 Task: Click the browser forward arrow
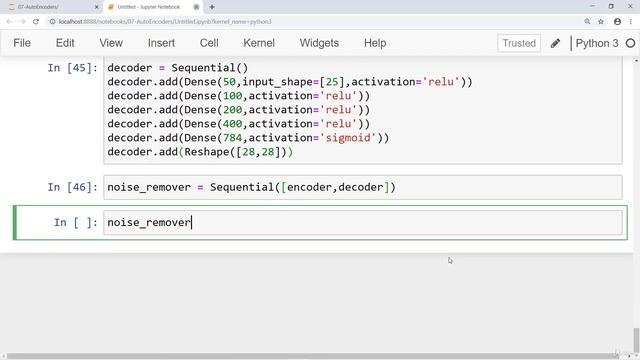point(22,22)
